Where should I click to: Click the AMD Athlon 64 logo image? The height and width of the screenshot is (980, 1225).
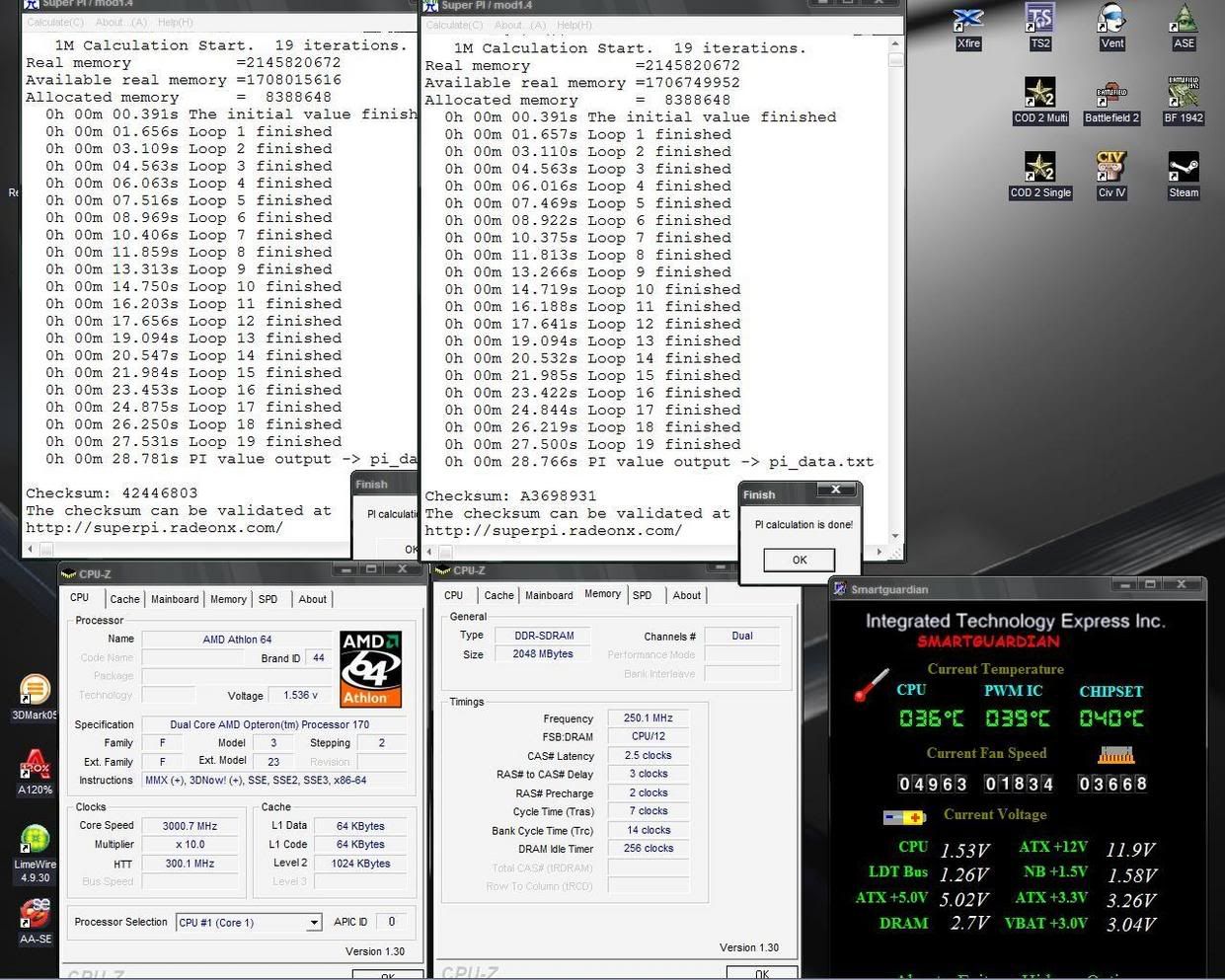pos(371,669)
